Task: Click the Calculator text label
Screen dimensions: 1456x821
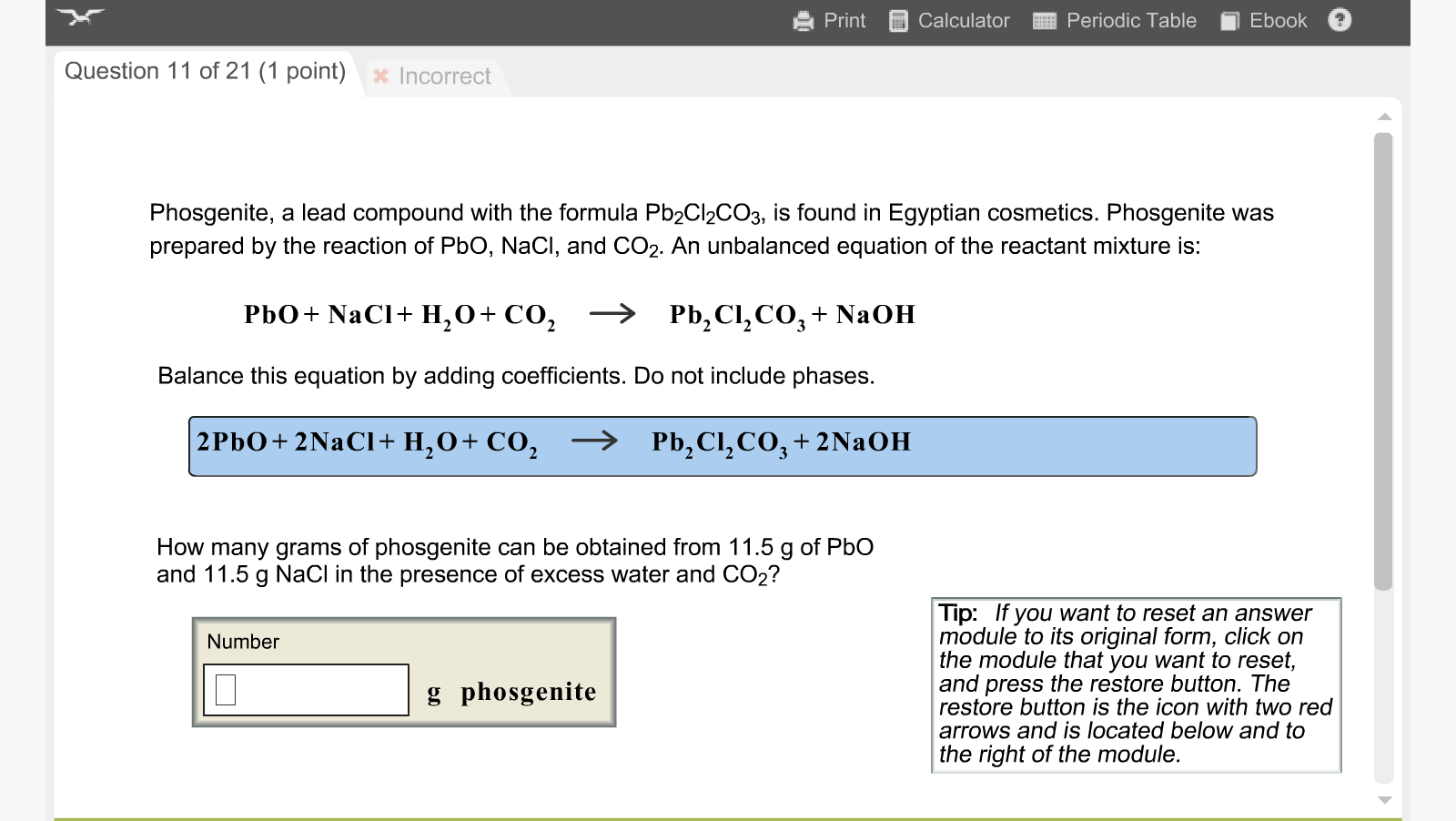Action: [965, 20]
